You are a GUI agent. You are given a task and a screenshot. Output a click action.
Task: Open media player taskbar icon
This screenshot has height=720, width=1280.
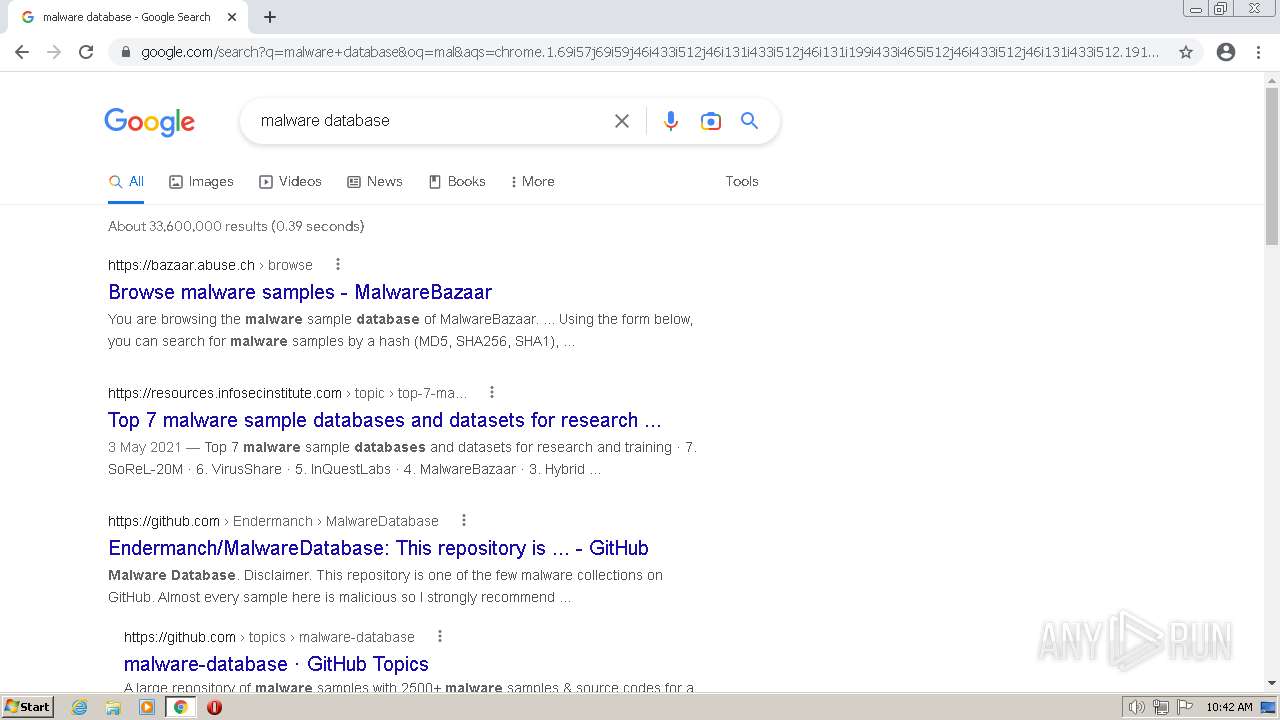(147, 707)
